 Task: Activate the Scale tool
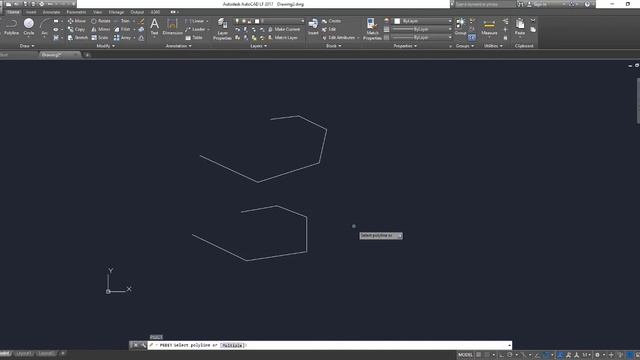100,38
